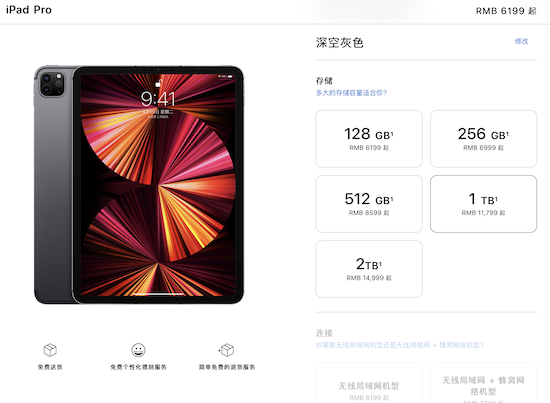This screenshot has height=403, width=550.
Task: Click the 修改 link next to 深空灰色
Action: [521, 41]
